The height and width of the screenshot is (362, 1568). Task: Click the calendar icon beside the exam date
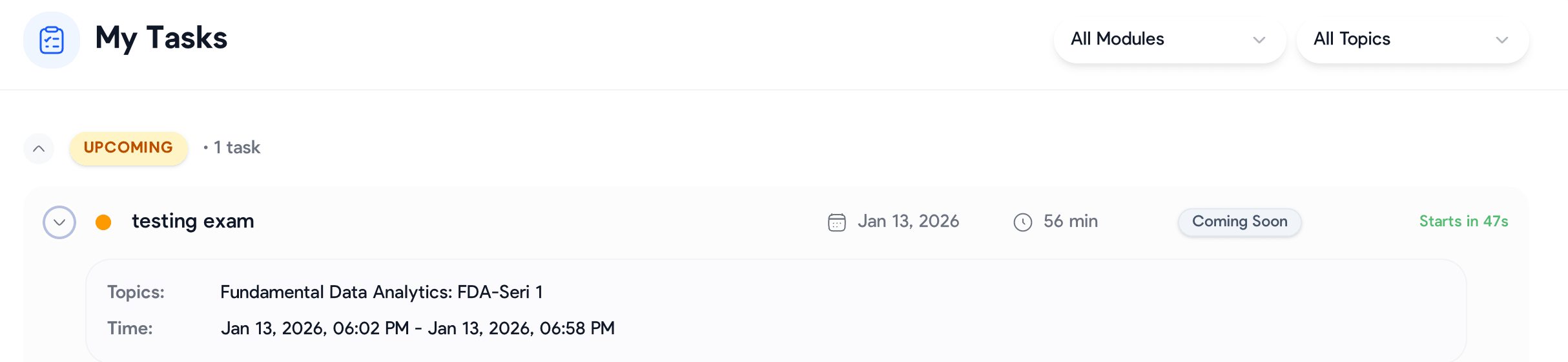pyautogui.click(x=837, y=222)
